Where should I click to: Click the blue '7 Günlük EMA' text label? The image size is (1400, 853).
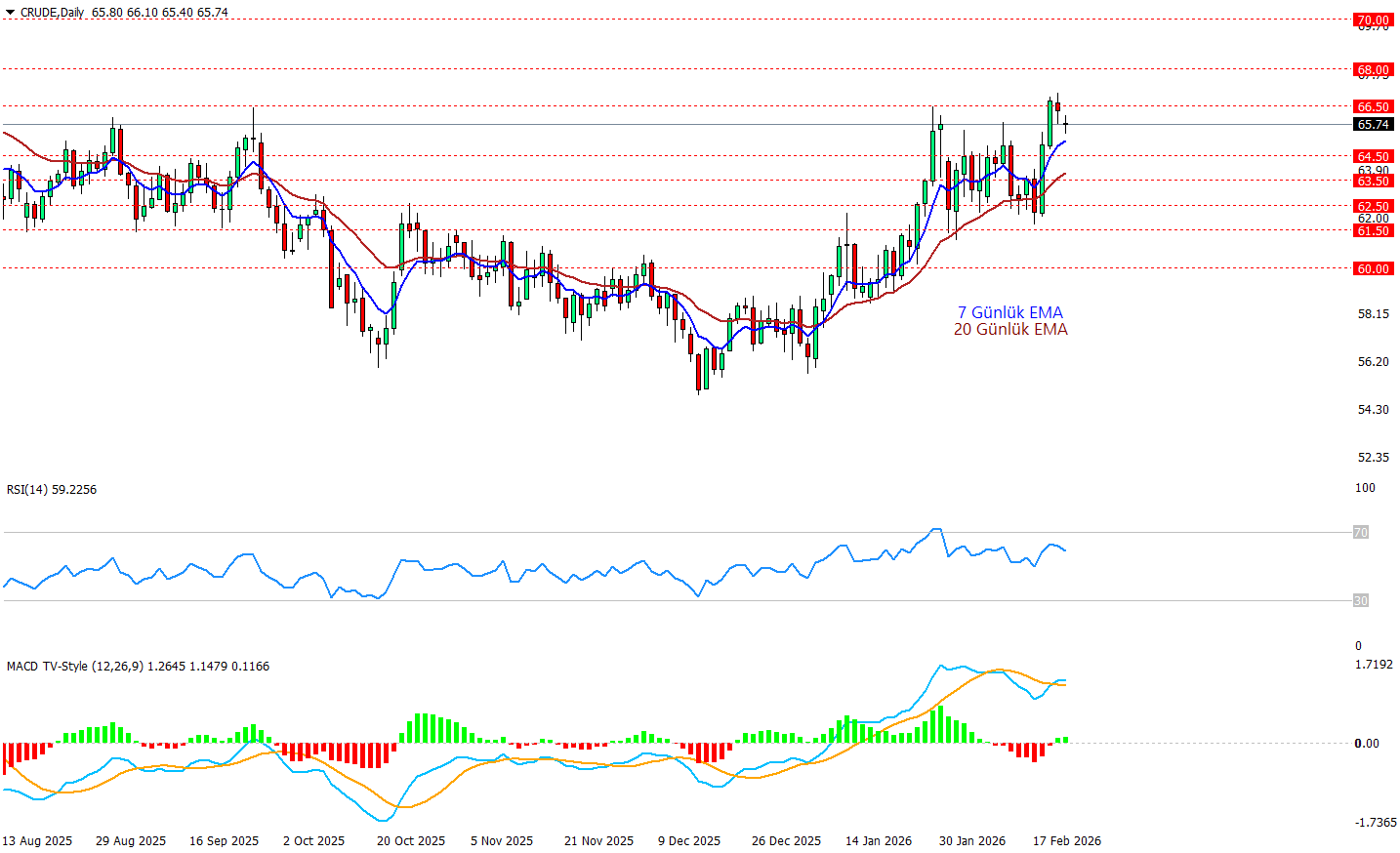click(x=1009, y=312)
